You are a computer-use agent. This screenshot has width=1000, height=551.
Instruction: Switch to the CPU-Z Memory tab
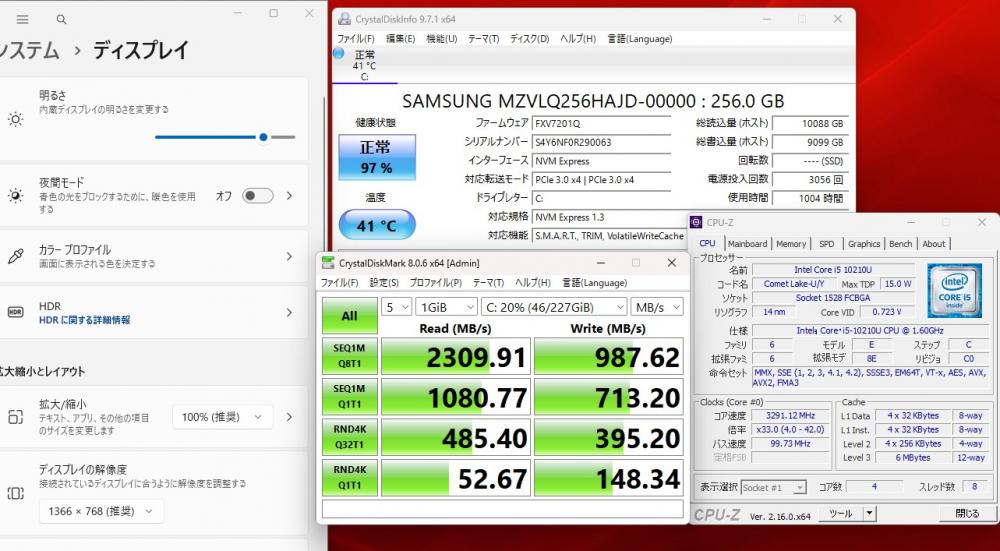click(x=791, y=244)
